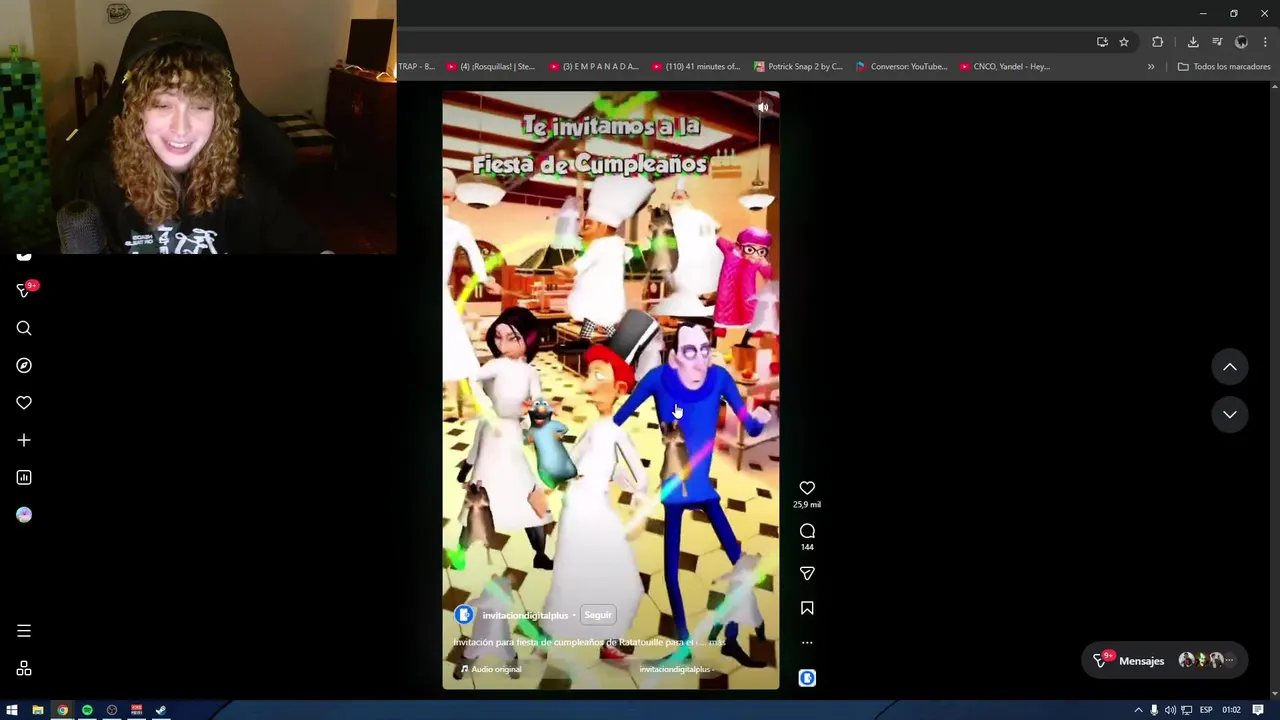Open the 'Patrick Snap 2 by C...' bookmark
The width and height of the screenshot is (1280, 720).
pos(798,67)
